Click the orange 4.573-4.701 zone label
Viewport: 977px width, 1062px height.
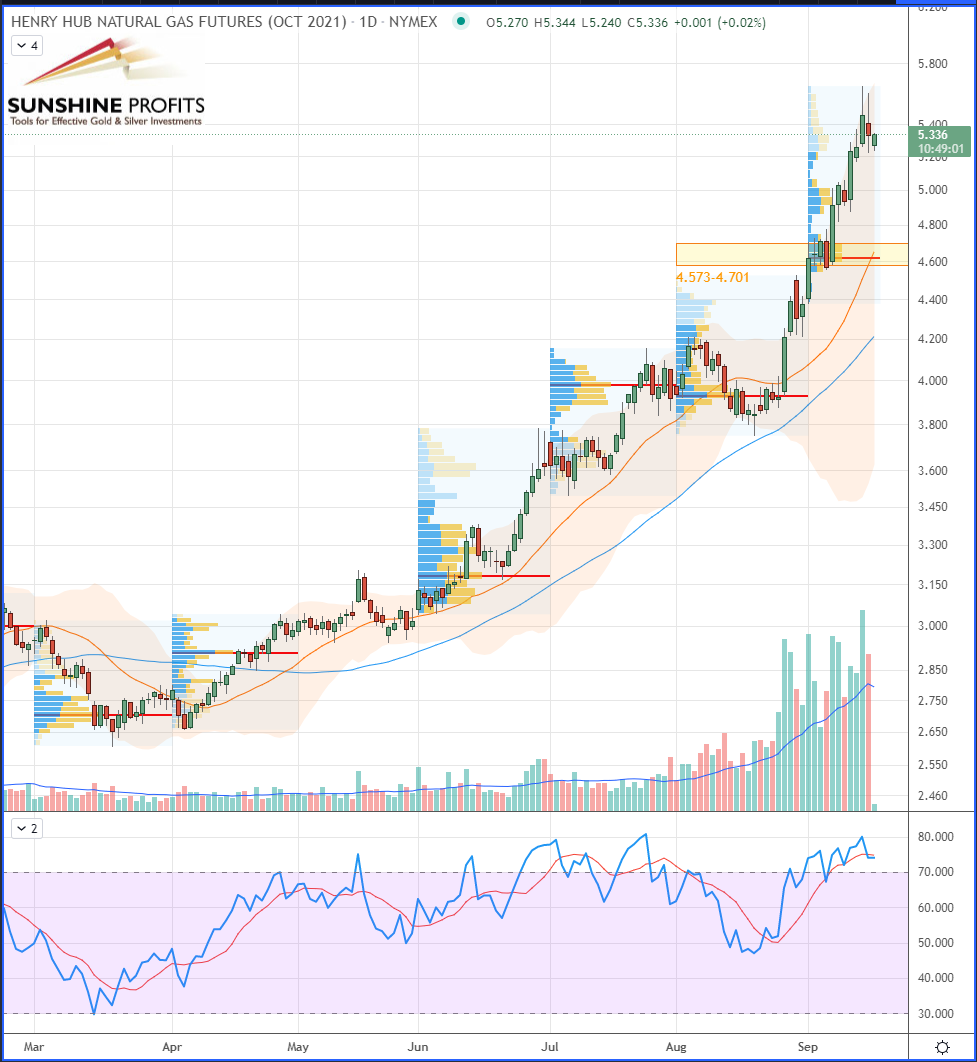click(712, 277)
